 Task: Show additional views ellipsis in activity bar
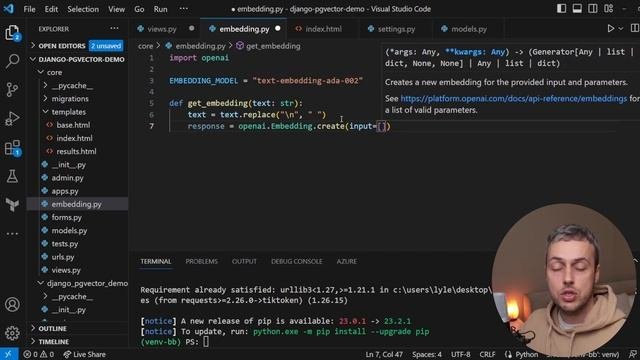[x=12, y=233]
